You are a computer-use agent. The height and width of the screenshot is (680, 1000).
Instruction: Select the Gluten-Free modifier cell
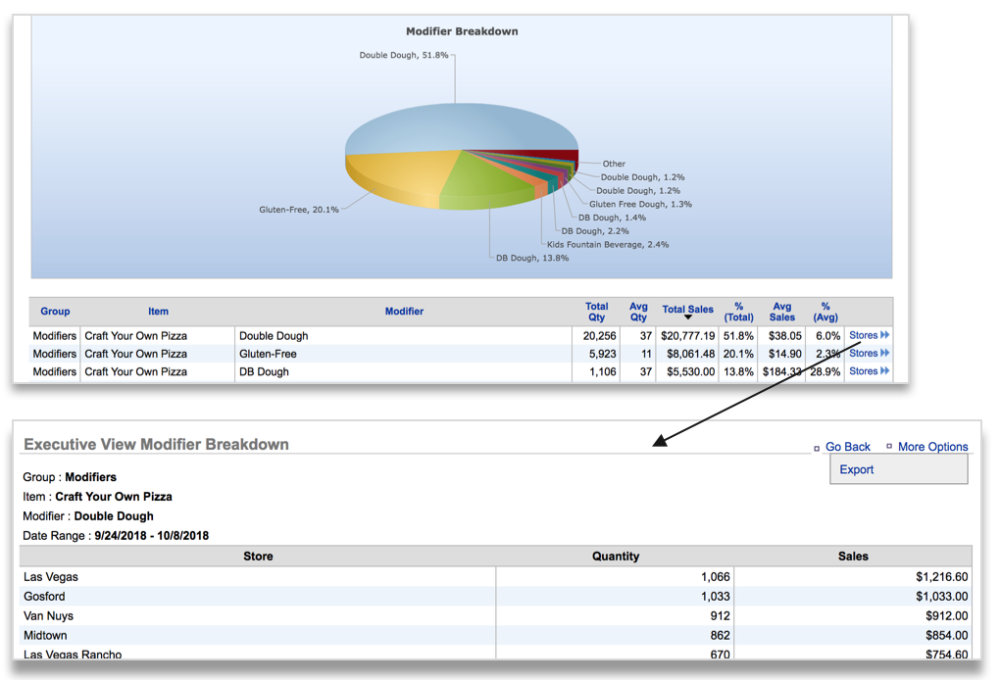(x=403, y=353)
